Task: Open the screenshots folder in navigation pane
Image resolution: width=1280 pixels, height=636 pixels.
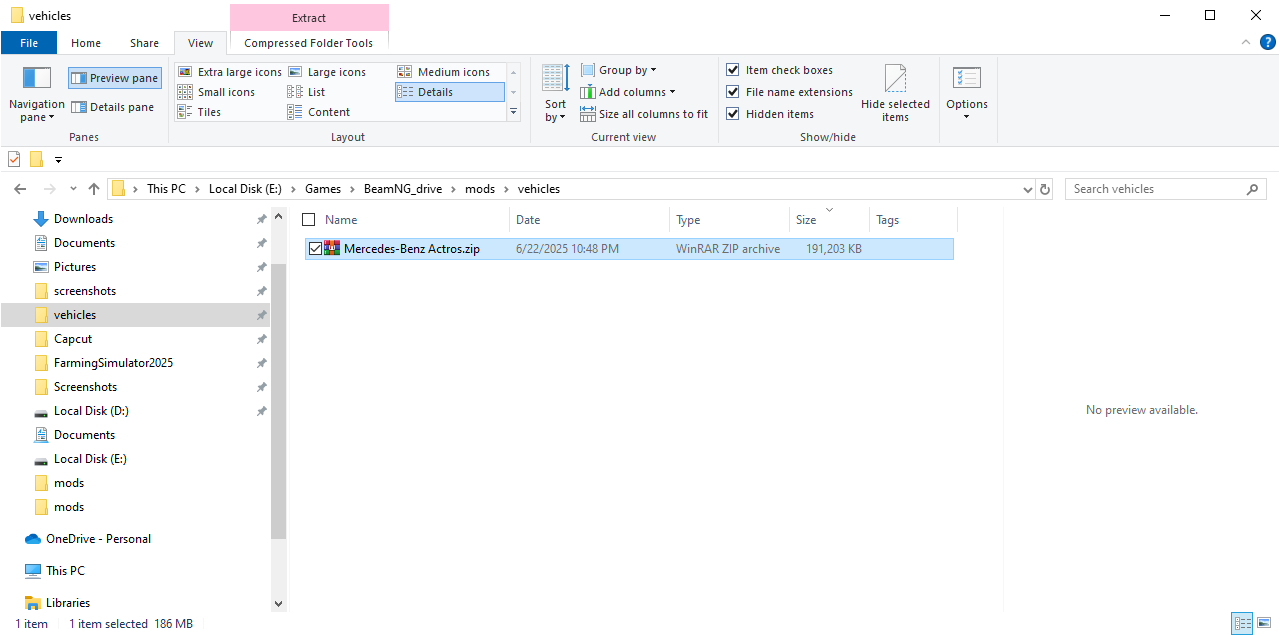Action: tap(85, 291)
